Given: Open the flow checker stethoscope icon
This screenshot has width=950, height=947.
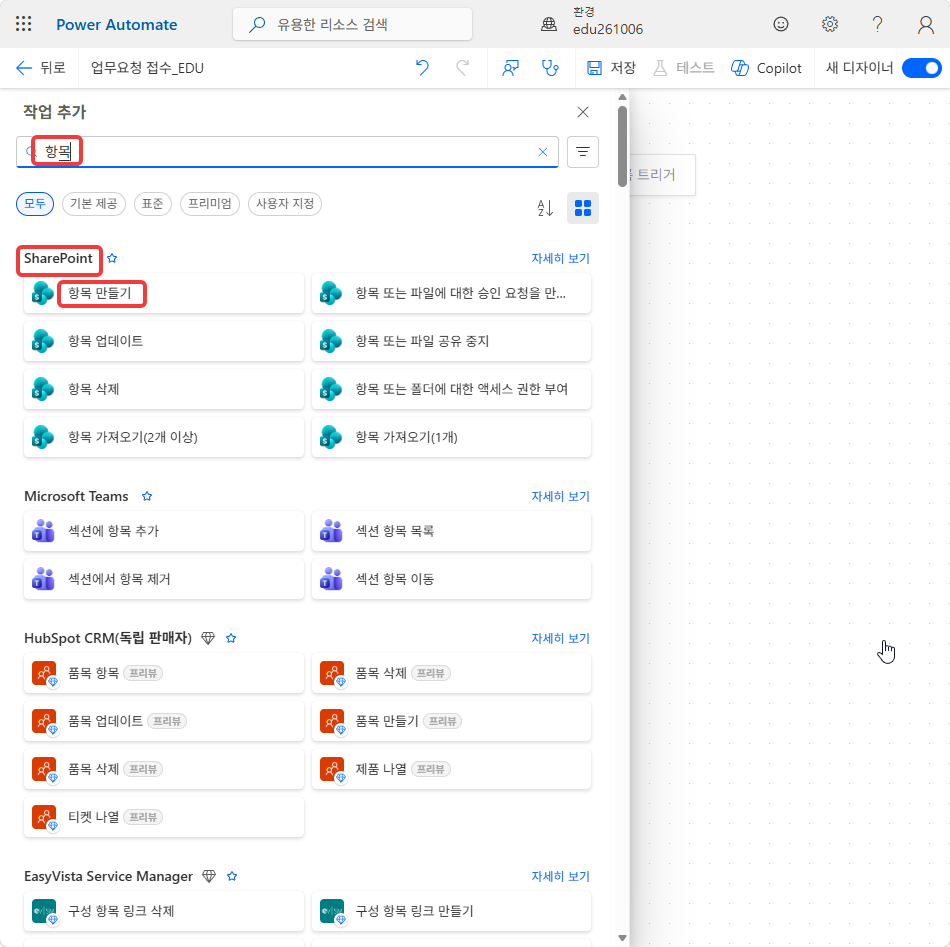Looking at the screenshot, I should point(550,68).
